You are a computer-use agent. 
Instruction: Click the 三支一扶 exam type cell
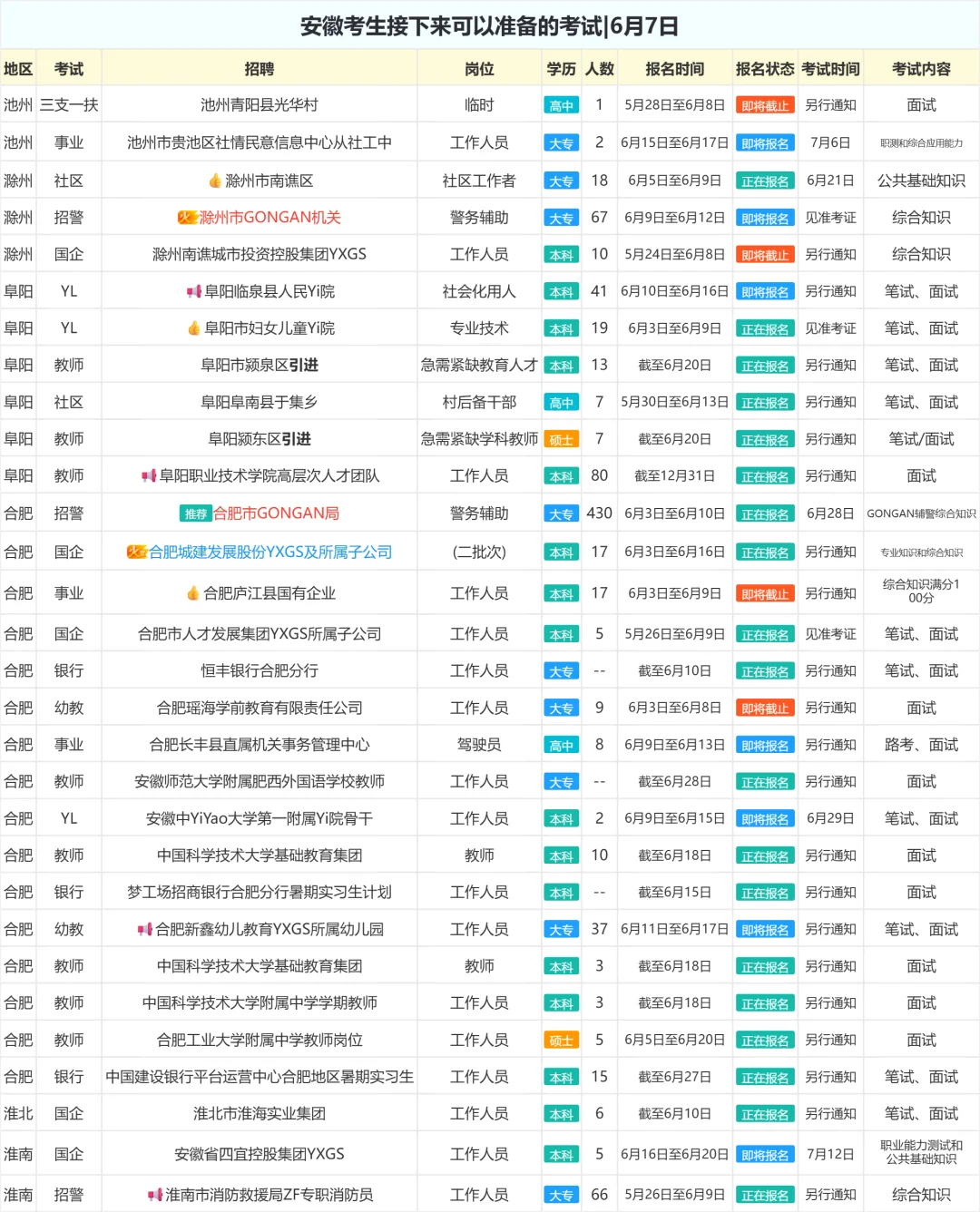coord(69,105)
